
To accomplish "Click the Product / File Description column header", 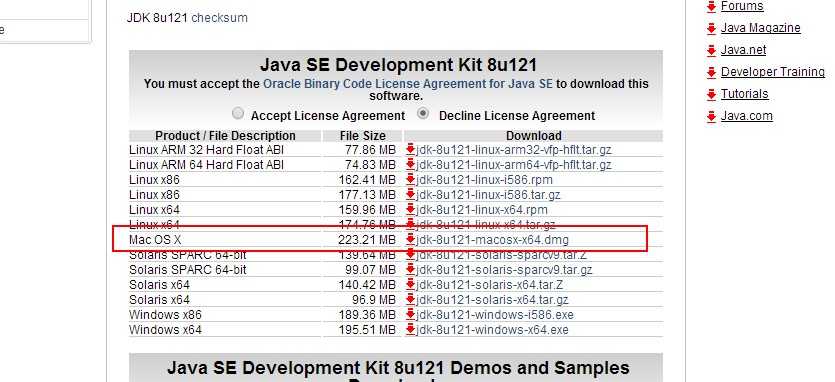I will click(x=225, y=136).
